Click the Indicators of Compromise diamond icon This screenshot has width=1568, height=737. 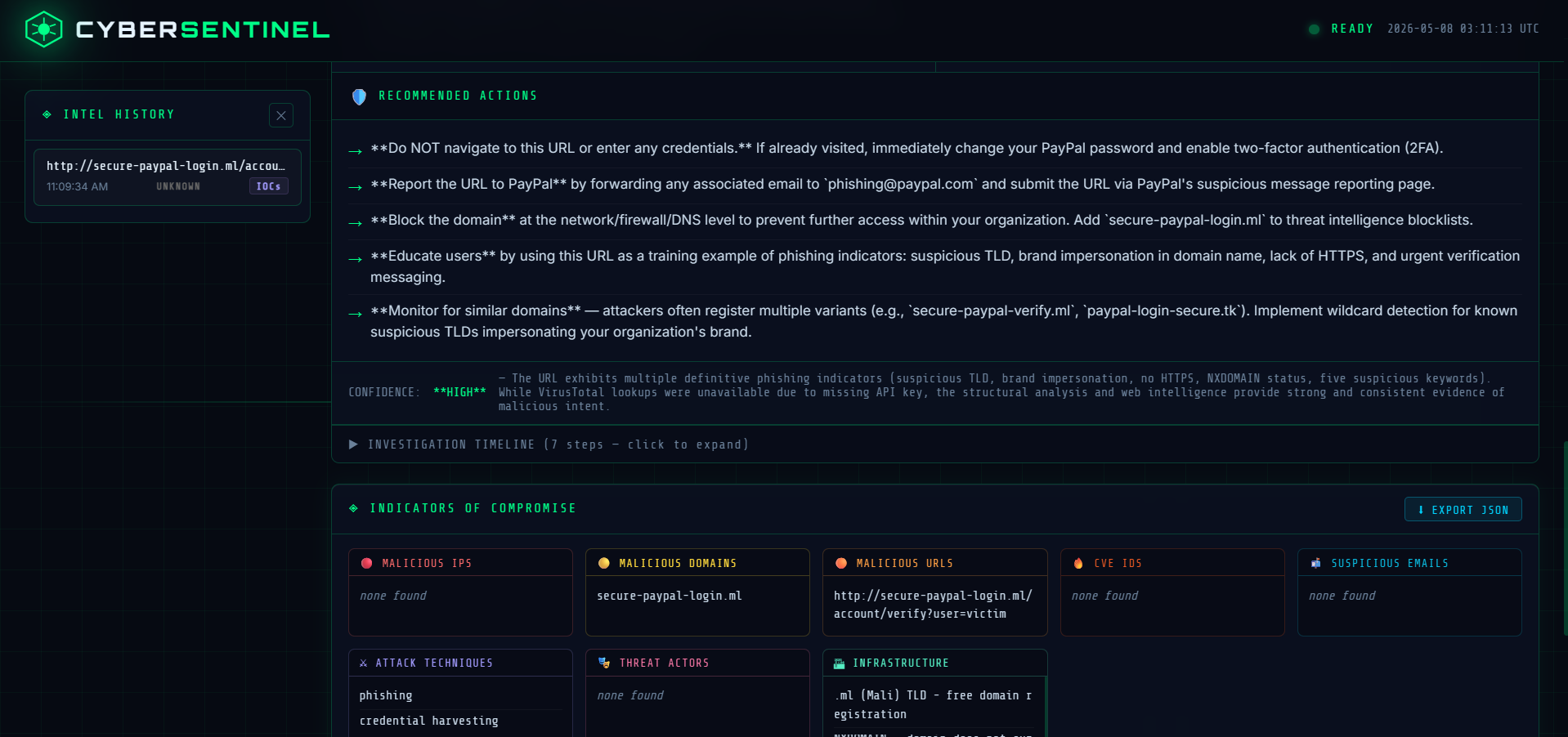(x=353, y=508)
